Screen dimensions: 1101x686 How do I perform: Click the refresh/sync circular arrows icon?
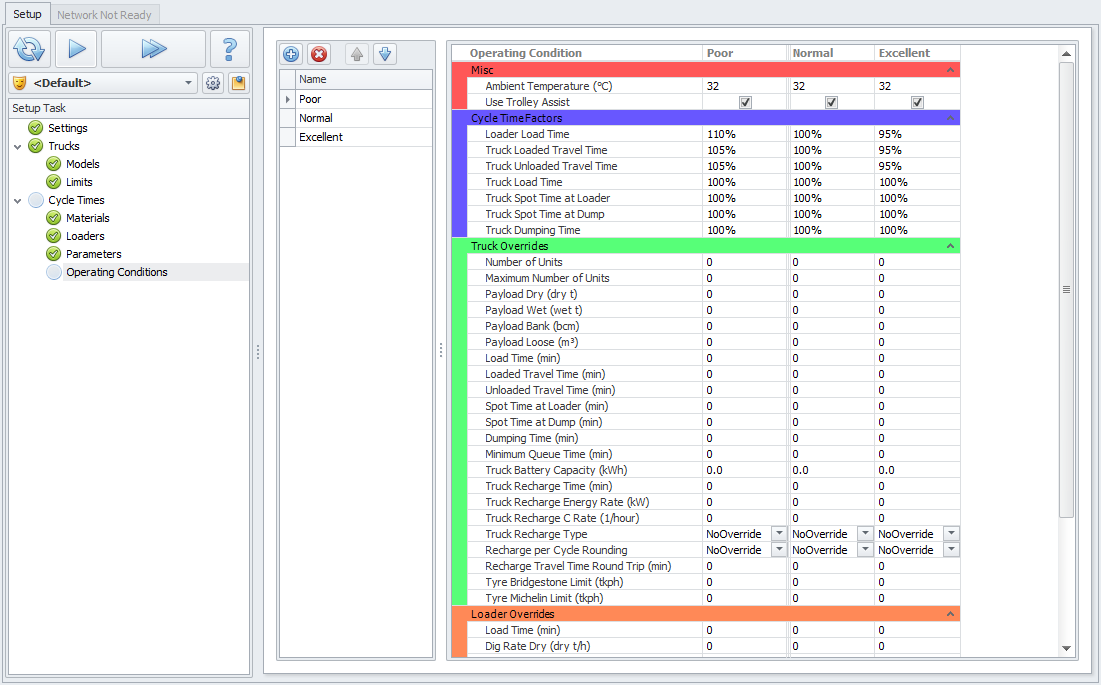[30, 49]
